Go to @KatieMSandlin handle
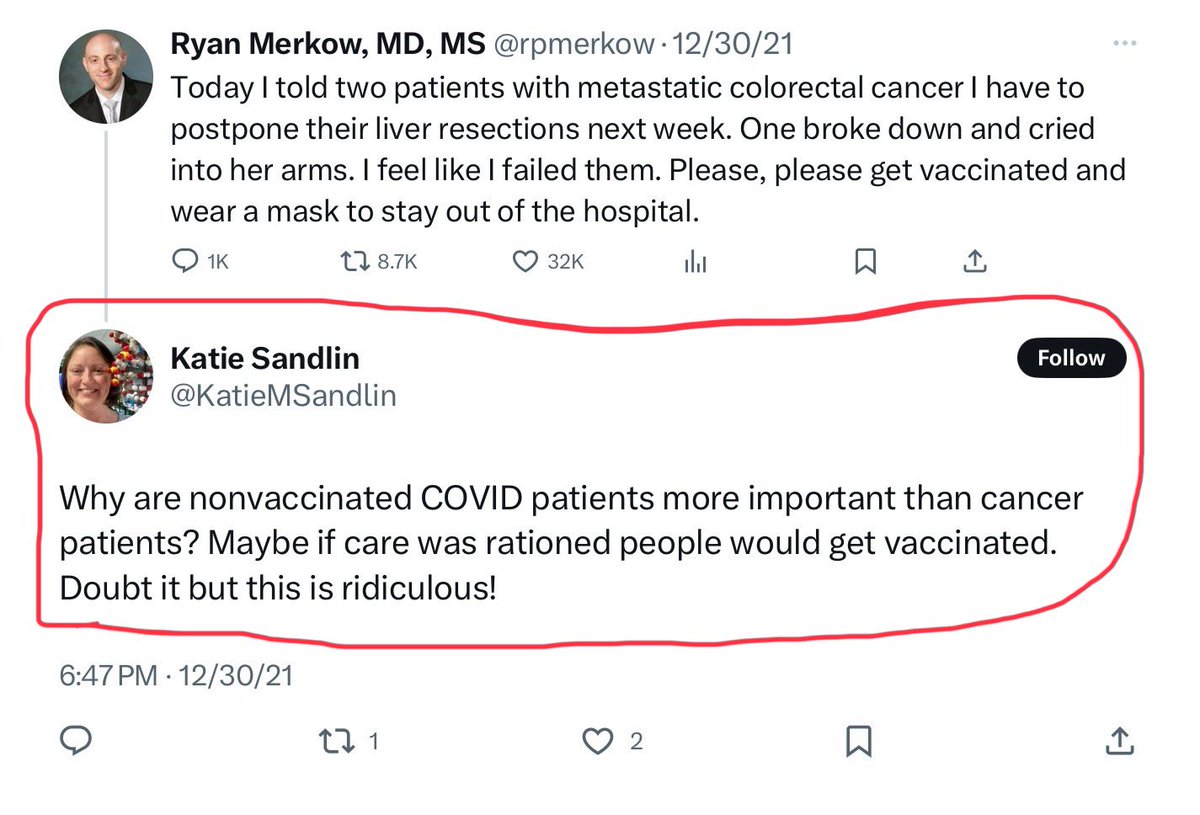The image size is (1200, 815). coord(284,396)
